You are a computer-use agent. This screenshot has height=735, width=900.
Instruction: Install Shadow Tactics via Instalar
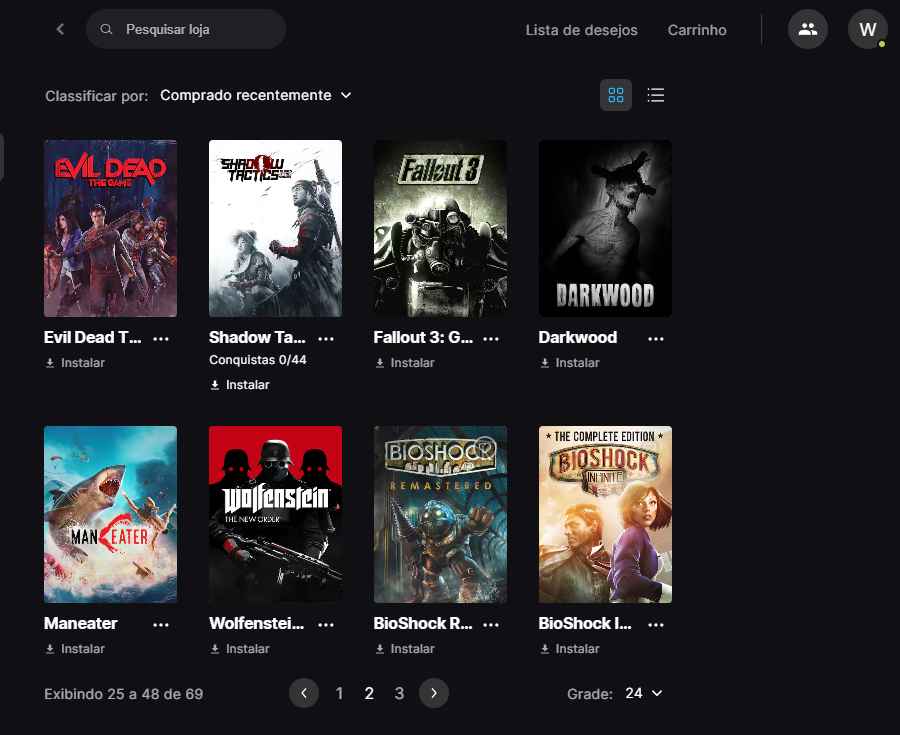click(240, 385)
